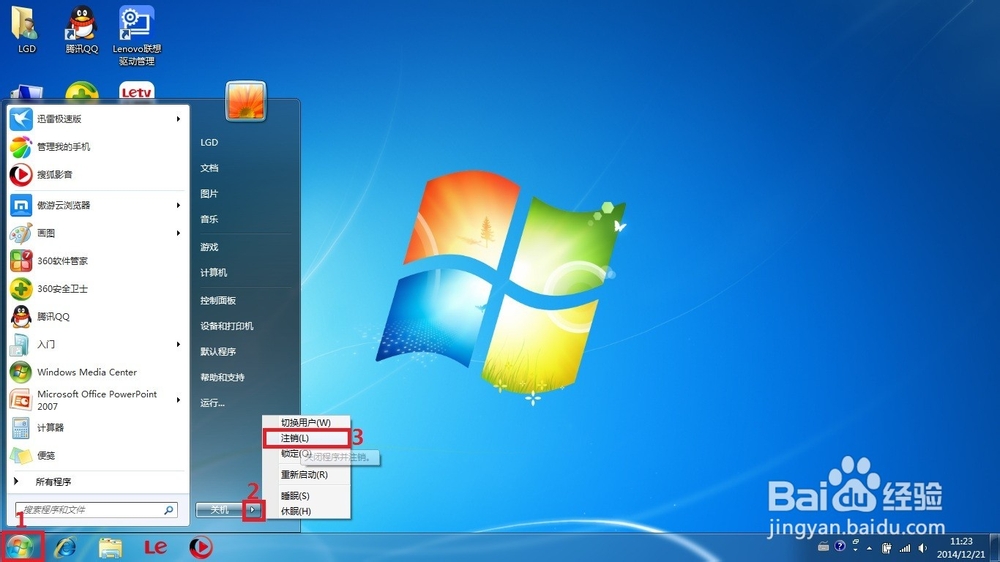Click the 关机 shutdown button
The image size is (1000, 562).
coord(219,510)
